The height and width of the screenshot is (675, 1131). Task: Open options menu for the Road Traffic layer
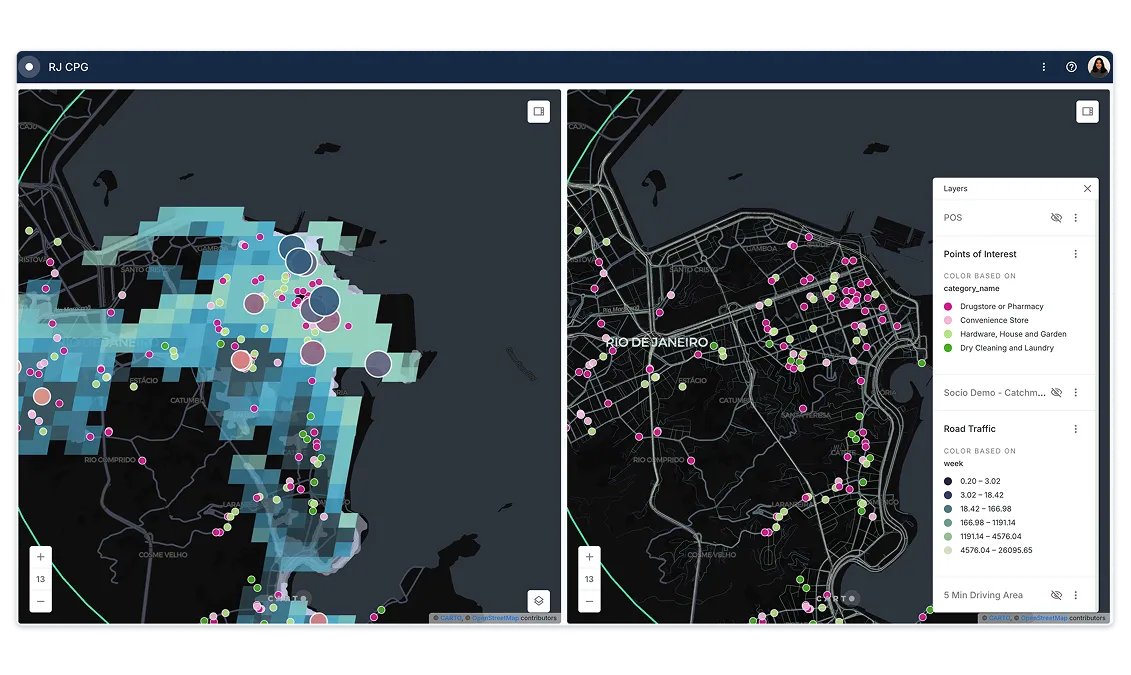point(1076,428)
